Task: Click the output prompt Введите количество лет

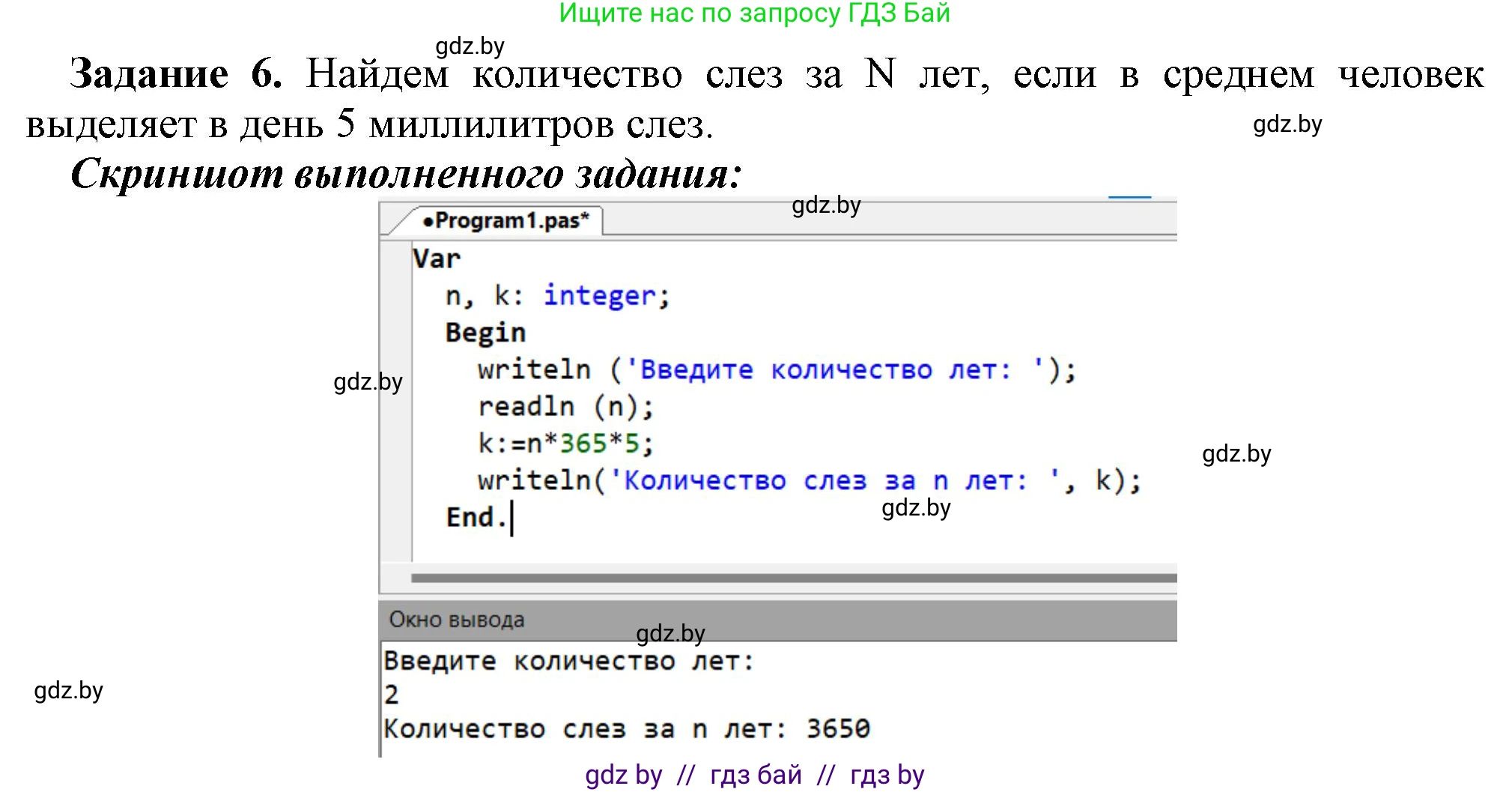Action: point(568,662)
